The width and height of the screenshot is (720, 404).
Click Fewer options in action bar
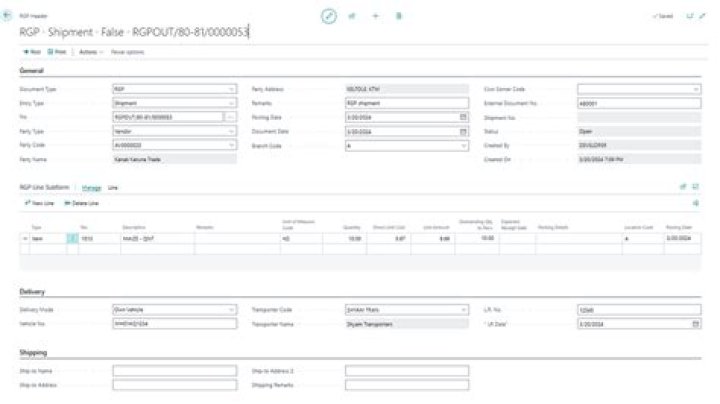point(127,52)
